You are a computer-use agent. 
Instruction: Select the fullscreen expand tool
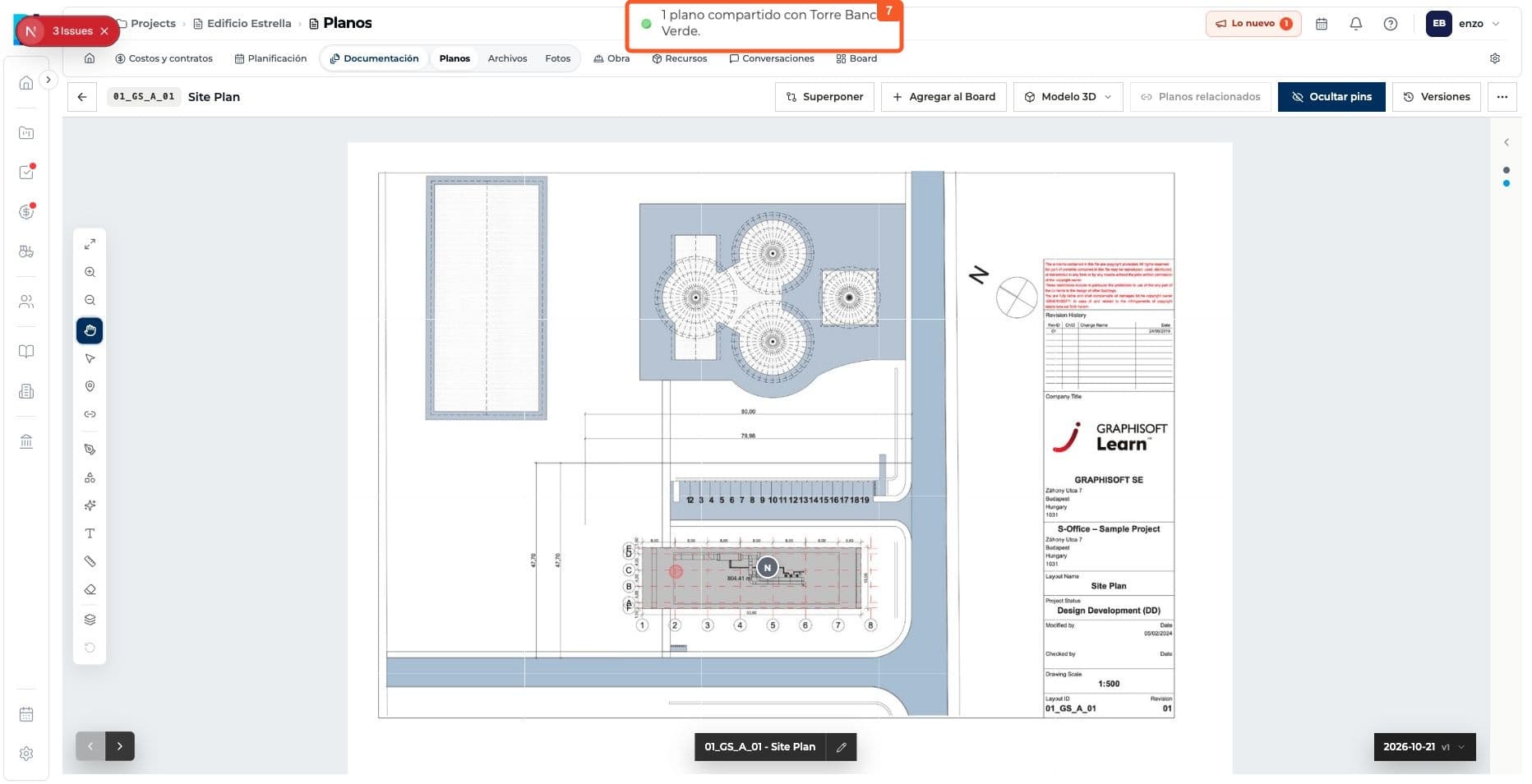90,244
